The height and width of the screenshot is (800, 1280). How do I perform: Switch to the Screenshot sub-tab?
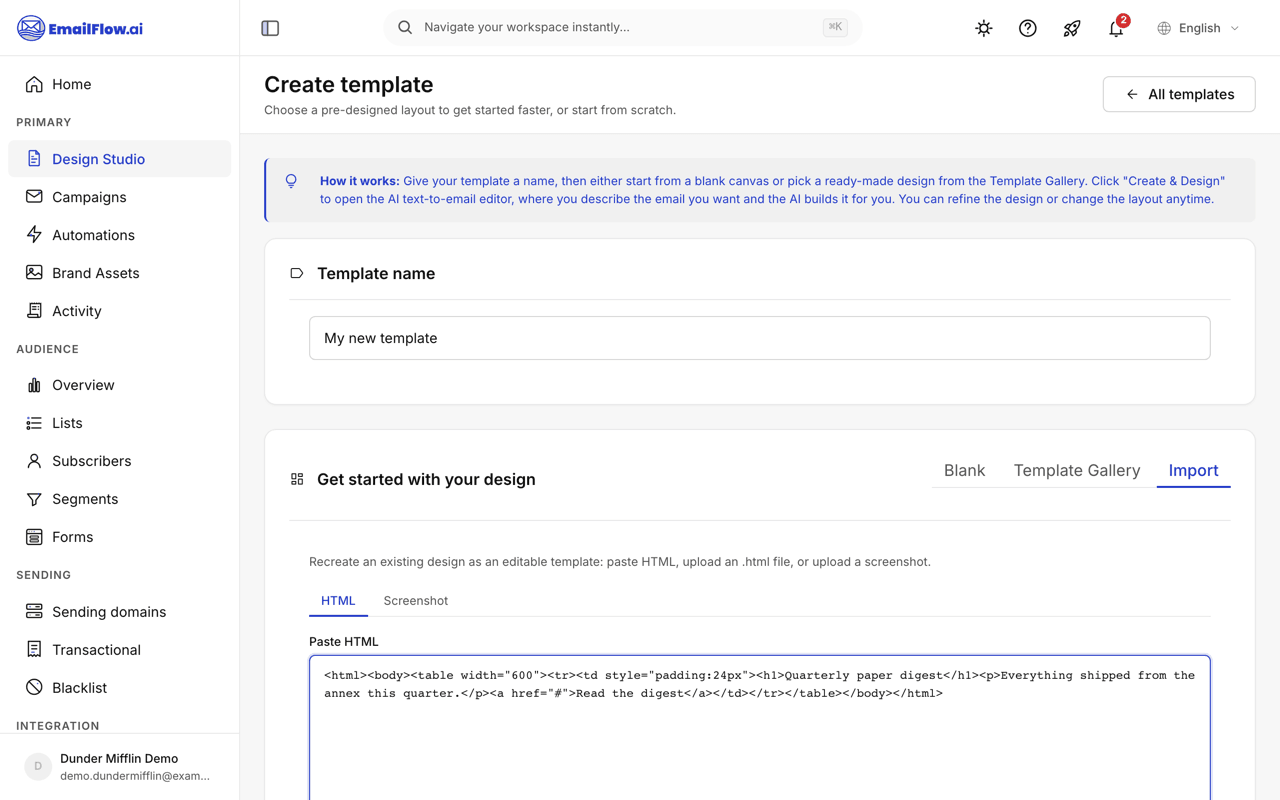click(x=416, y=601)
